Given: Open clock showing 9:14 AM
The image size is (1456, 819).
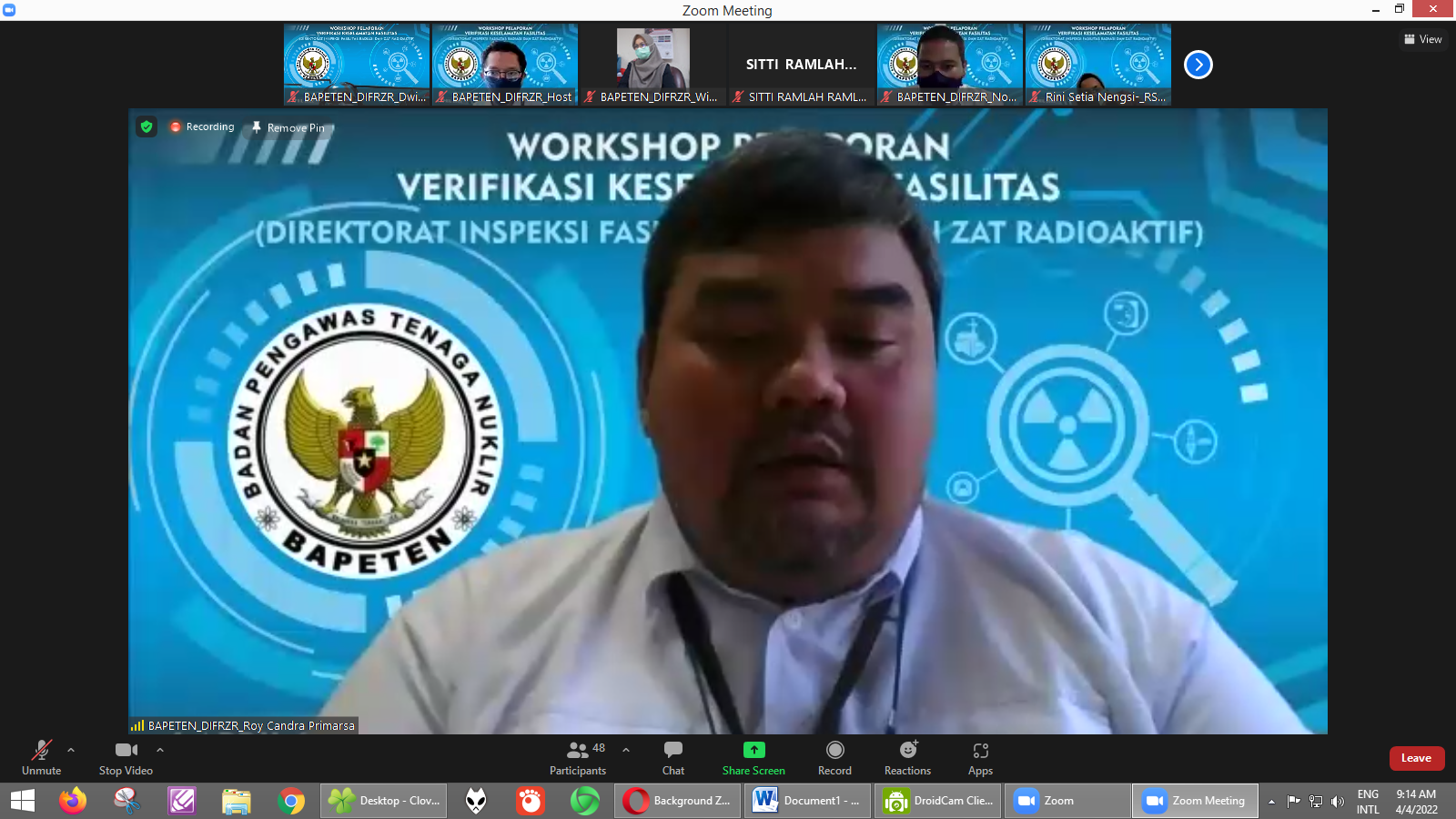Looking at the screenshot, I should click(1416, 802).
